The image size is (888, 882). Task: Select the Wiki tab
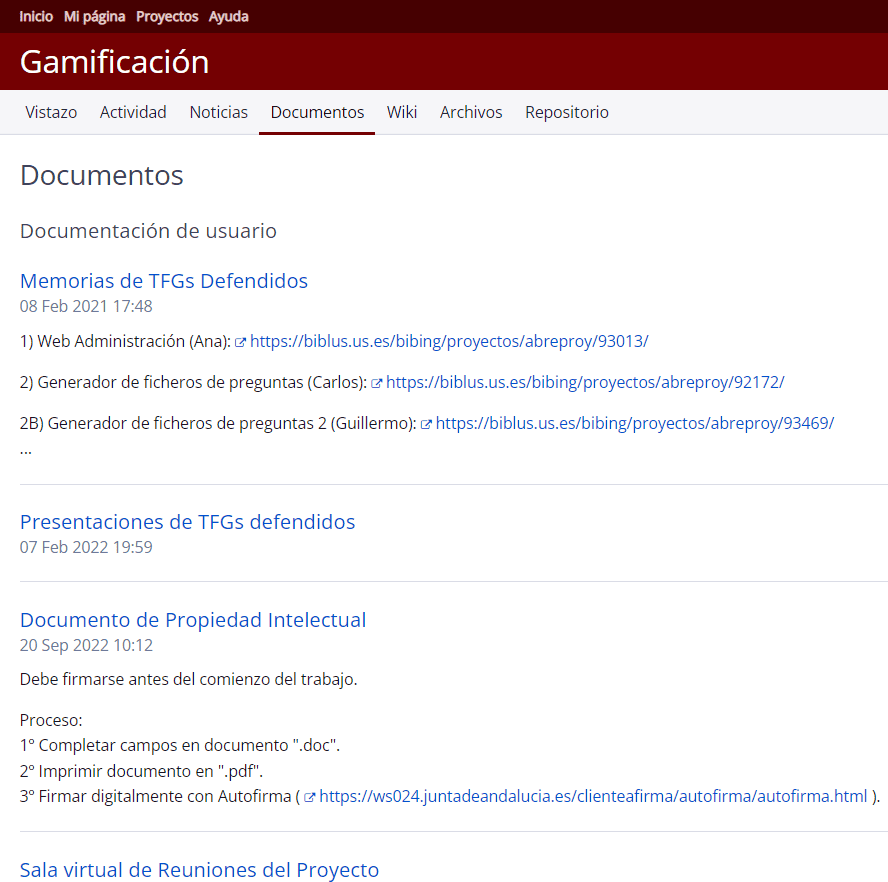[402, 112]
